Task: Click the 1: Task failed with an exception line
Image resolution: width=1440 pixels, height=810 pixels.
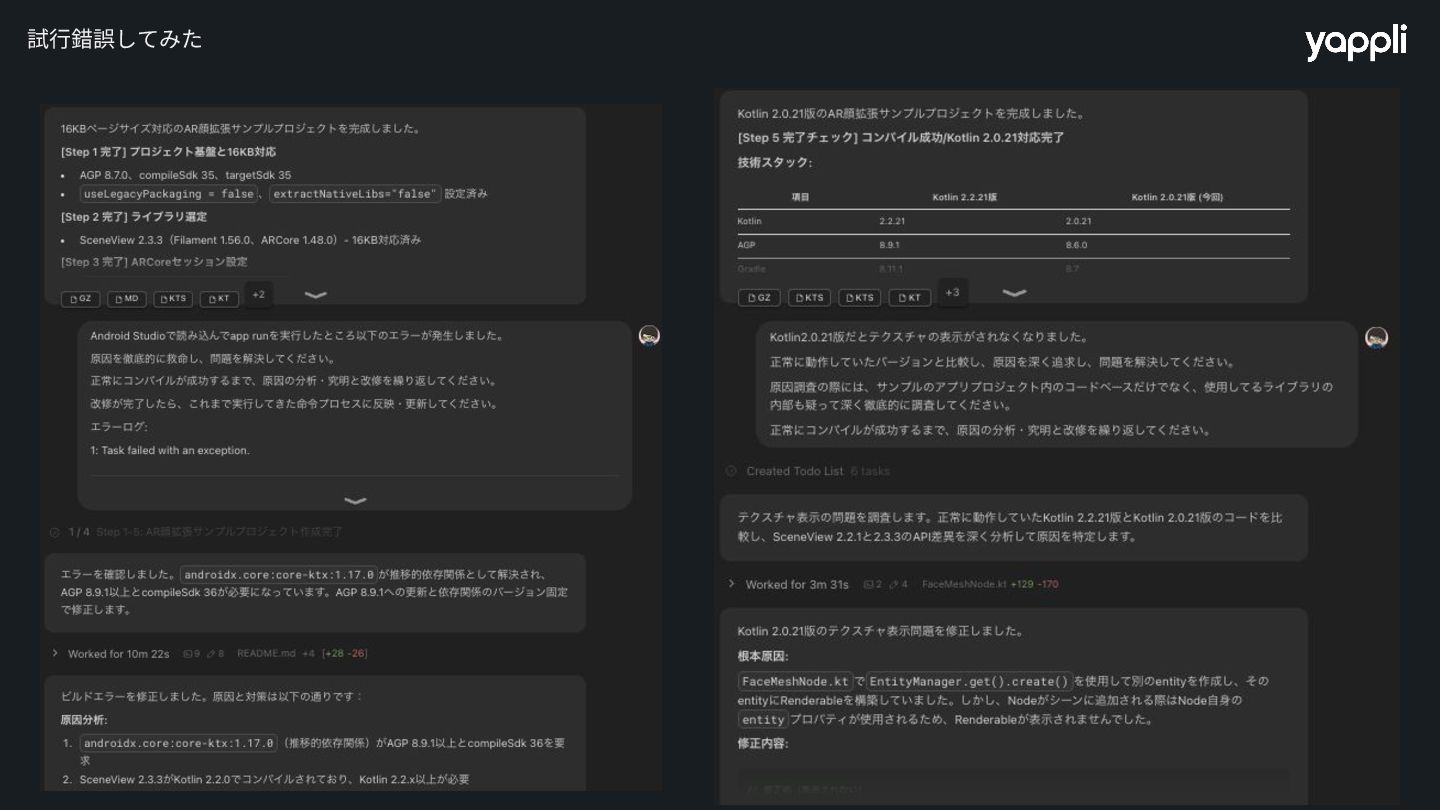Action: (x=170, y=450)
